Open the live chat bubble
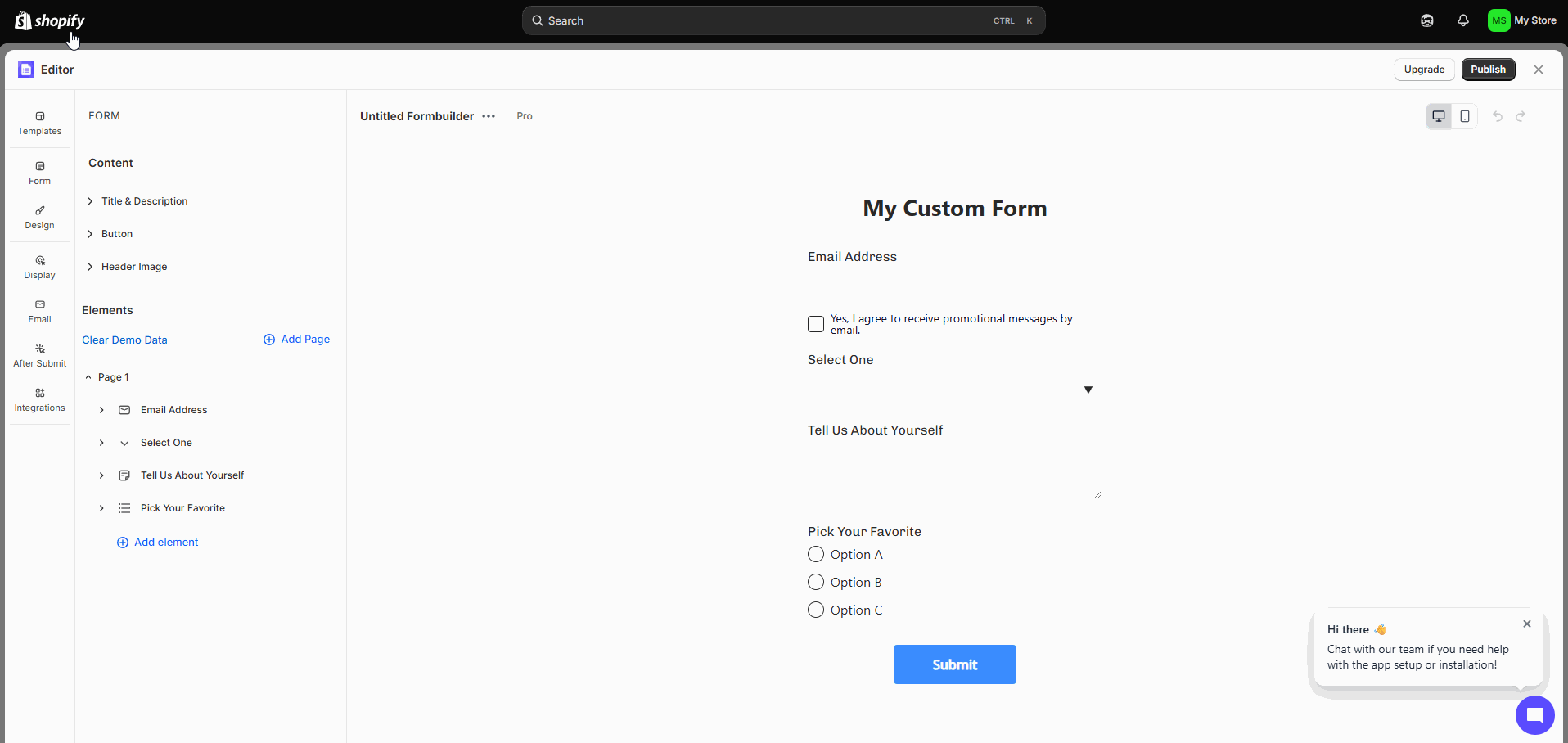1568x743 pixels. pos(1534,716)
